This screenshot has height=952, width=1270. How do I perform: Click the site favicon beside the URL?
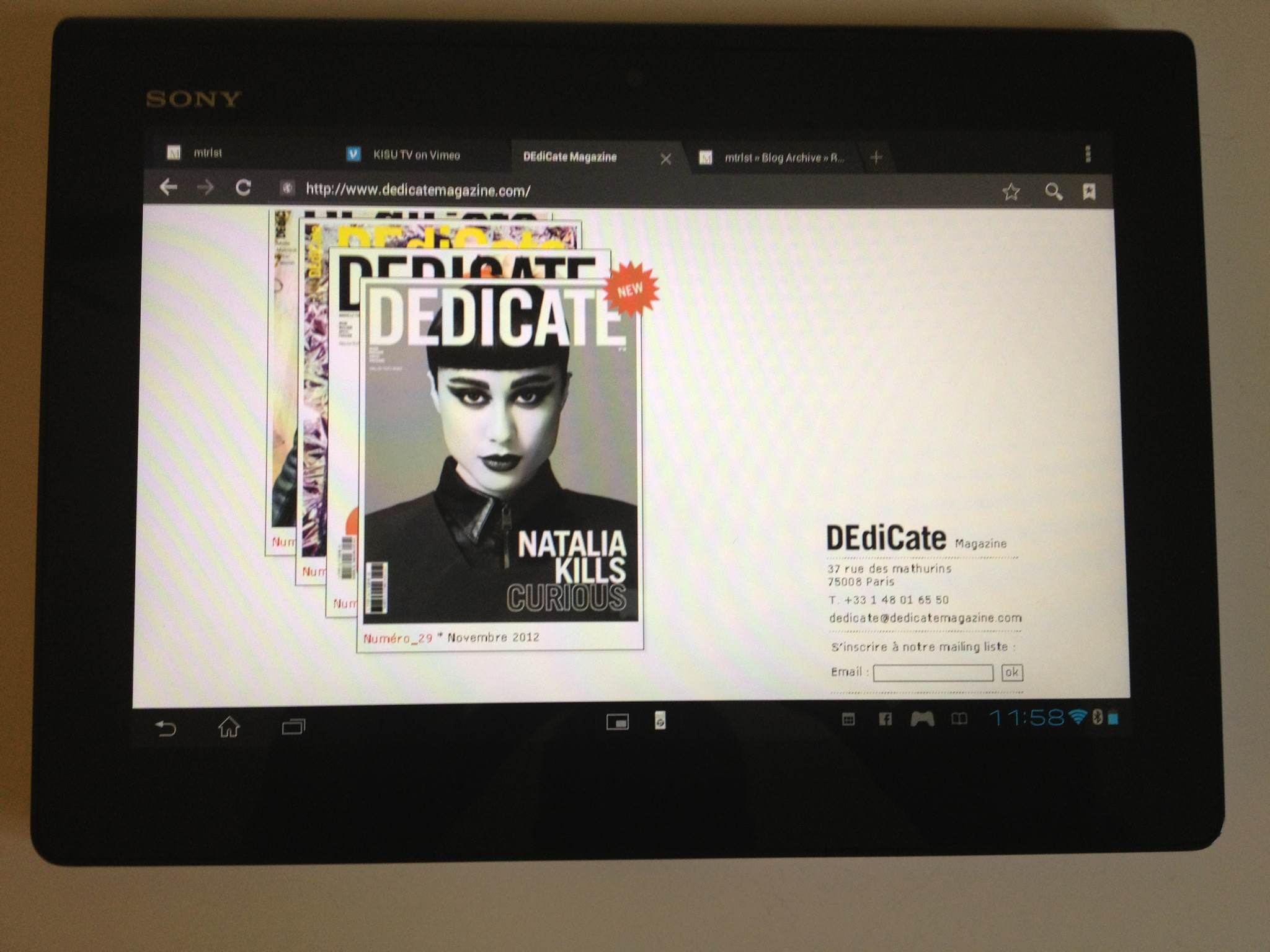[x=286, y=188]
